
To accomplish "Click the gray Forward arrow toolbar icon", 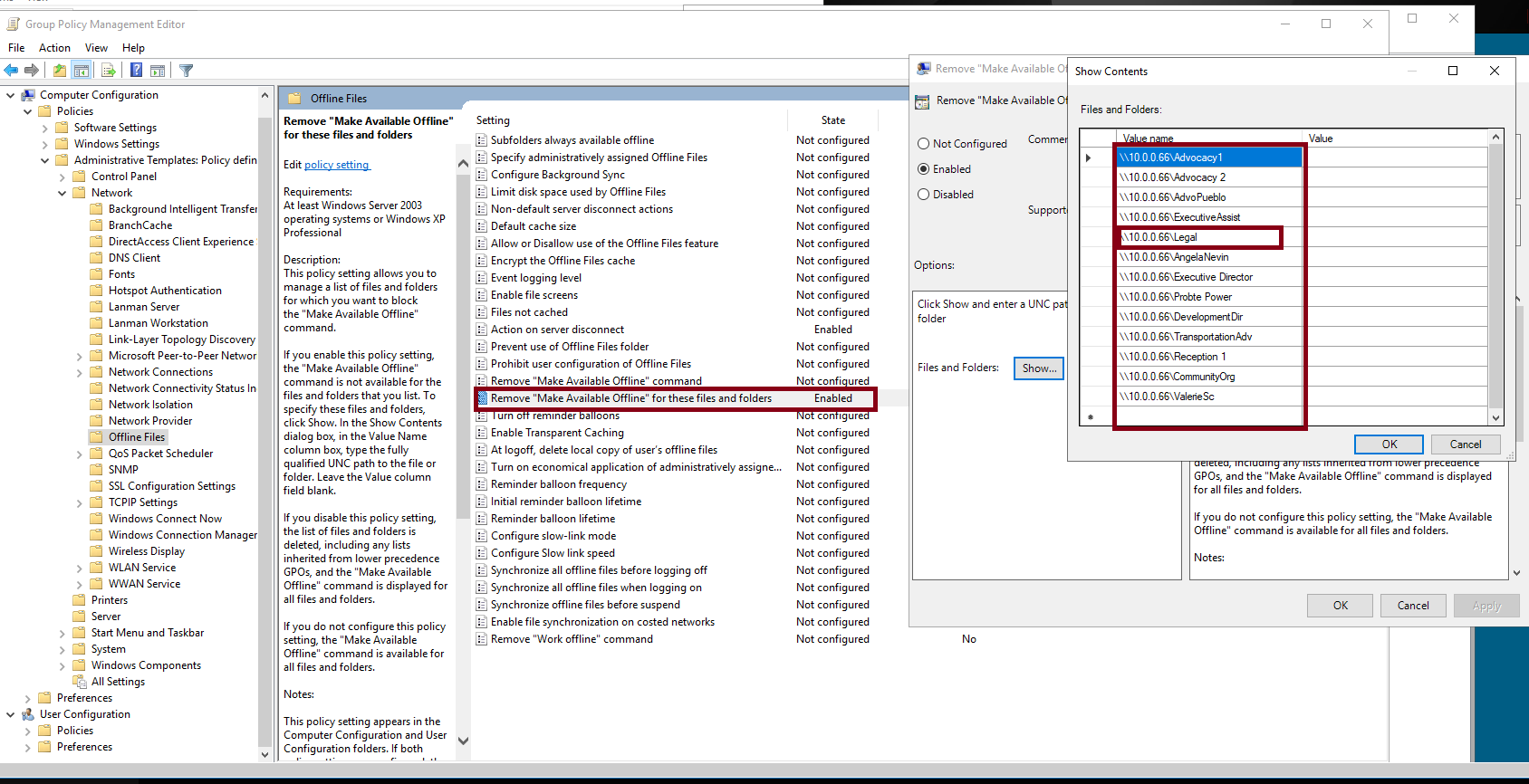I will [32, 71].
